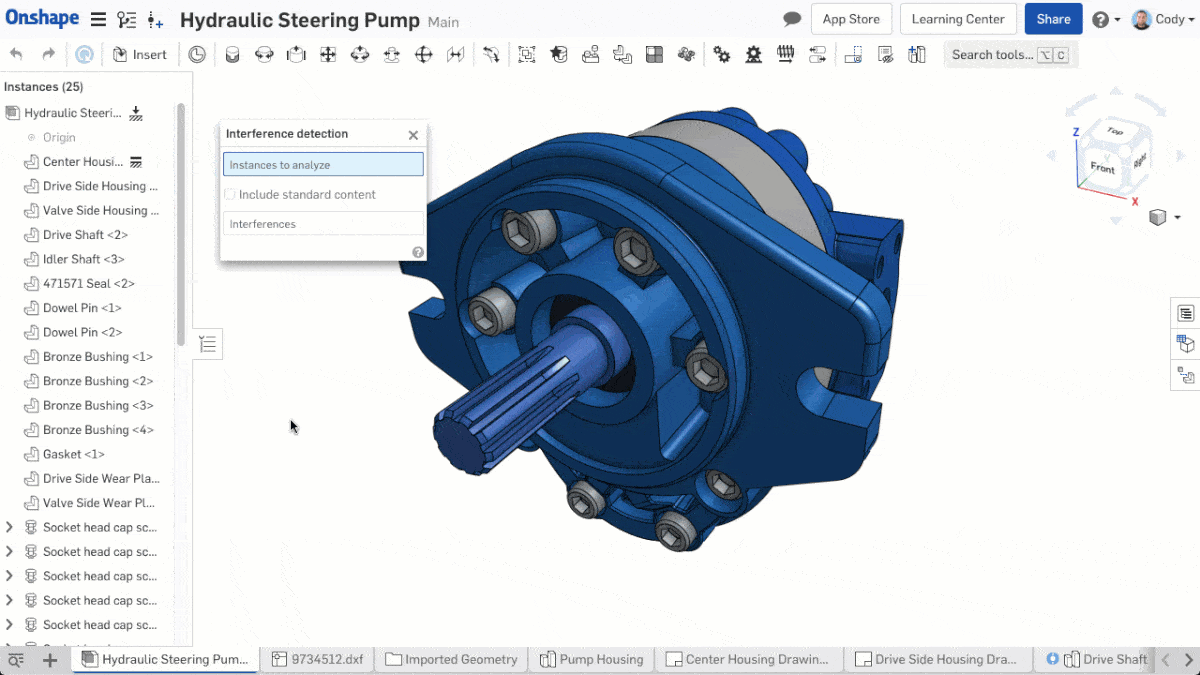Close the Interference detection dialog
Screen dimensions: 1200x675
click(413, 135)
